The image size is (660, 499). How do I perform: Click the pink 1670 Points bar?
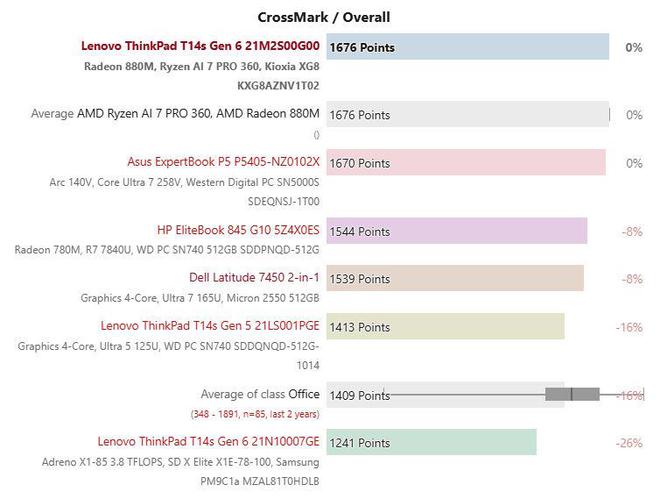(x=466, y=162)
